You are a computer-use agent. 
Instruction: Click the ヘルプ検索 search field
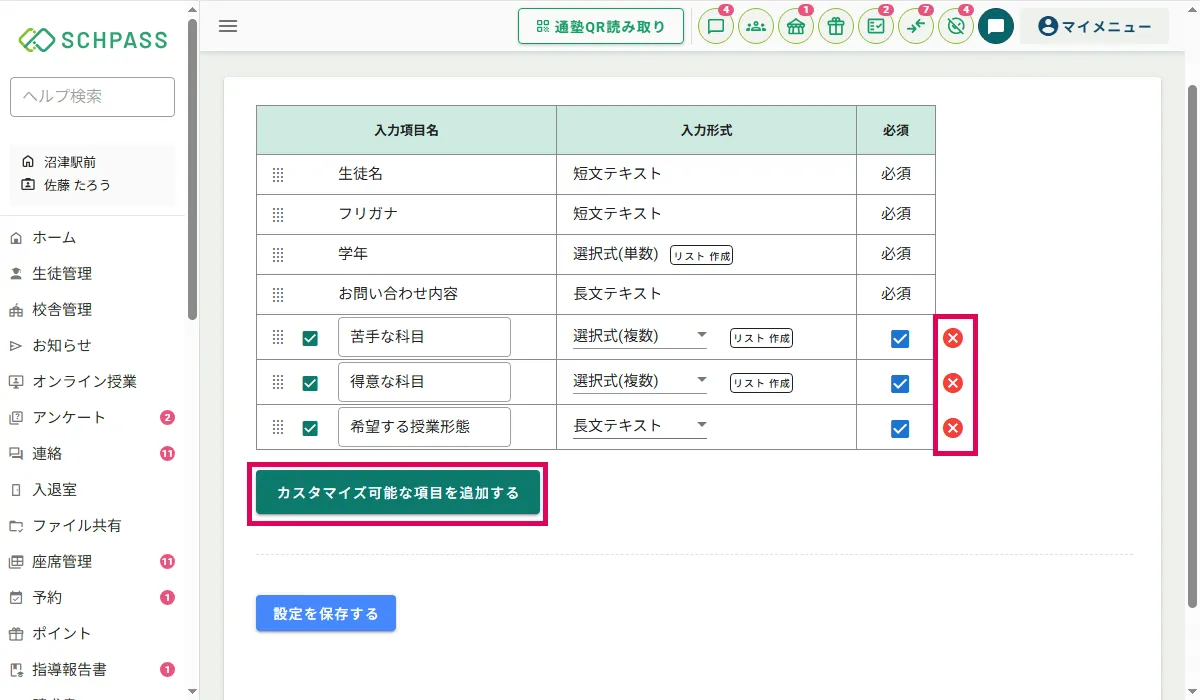92,97
